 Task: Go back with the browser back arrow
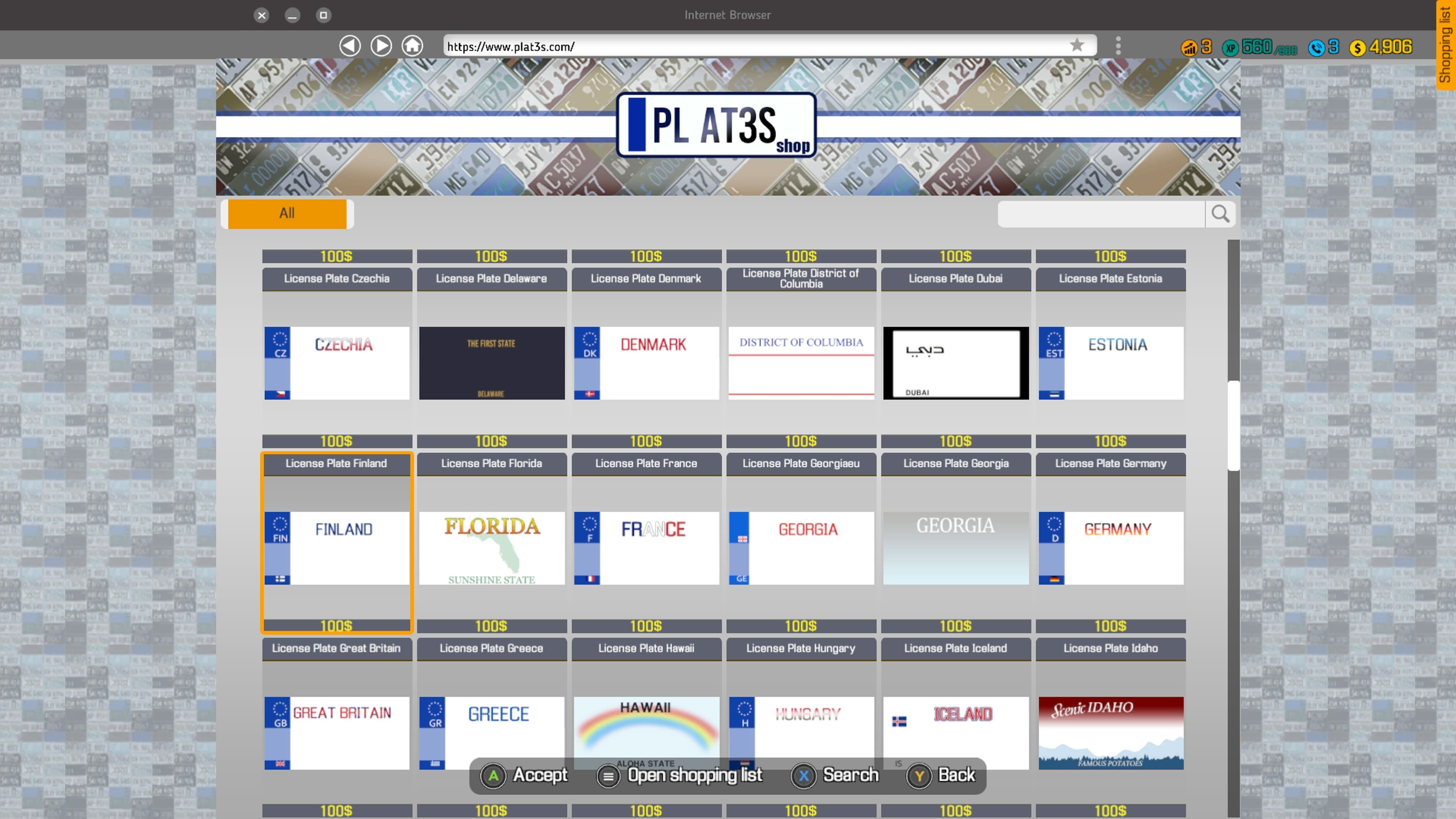click(350, 46)
